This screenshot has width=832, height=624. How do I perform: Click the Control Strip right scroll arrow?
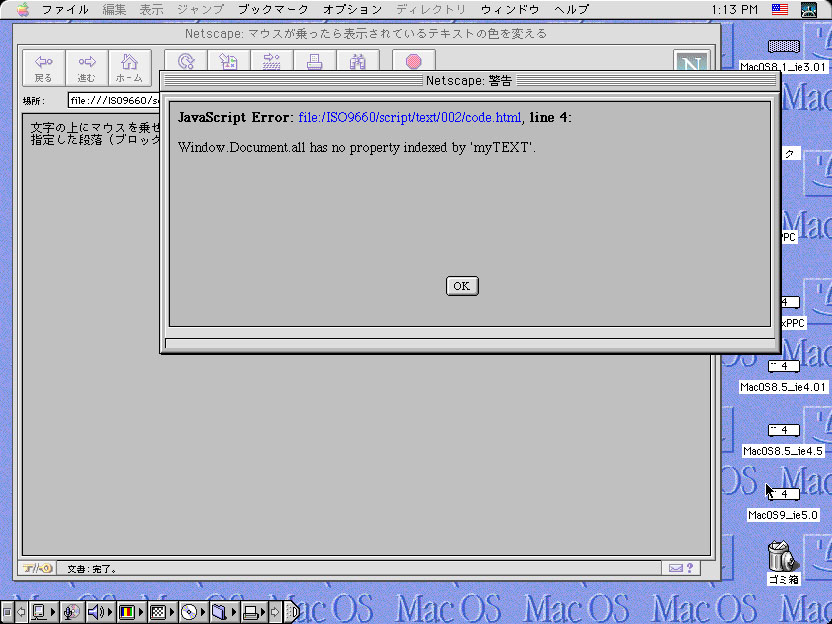point(275,612)
